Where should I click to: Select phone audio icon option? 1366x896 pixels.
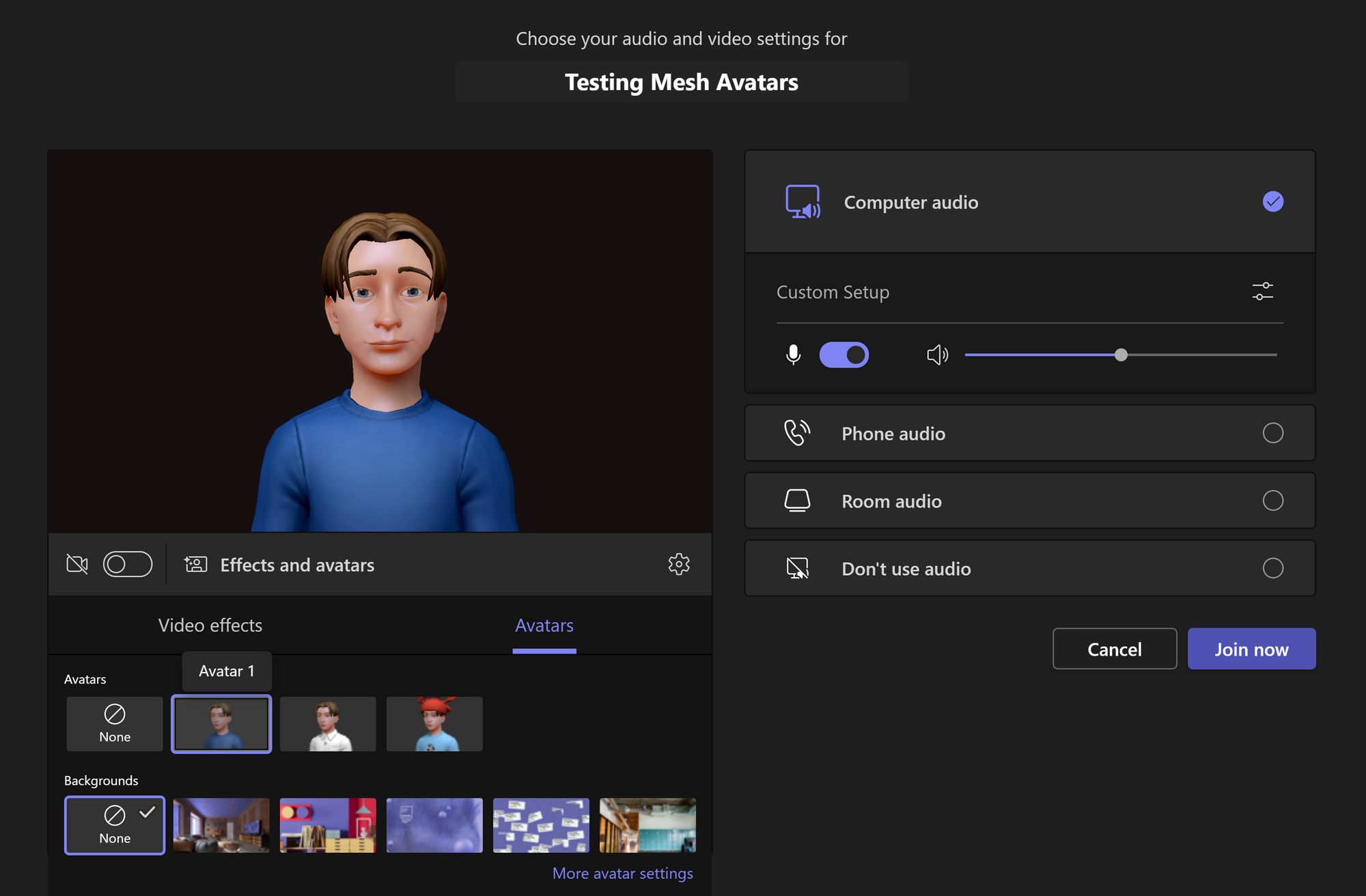tap(797, 432)
